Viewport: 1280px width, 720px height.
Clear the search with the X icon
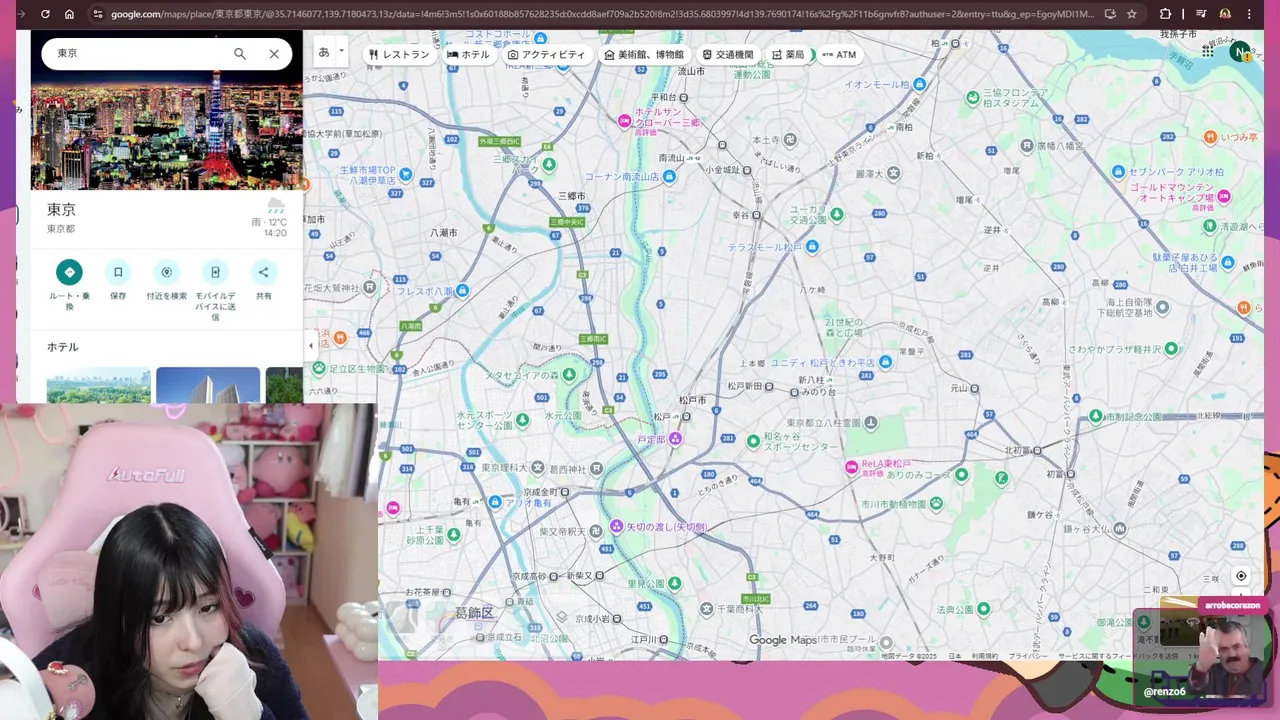[274, 53]
